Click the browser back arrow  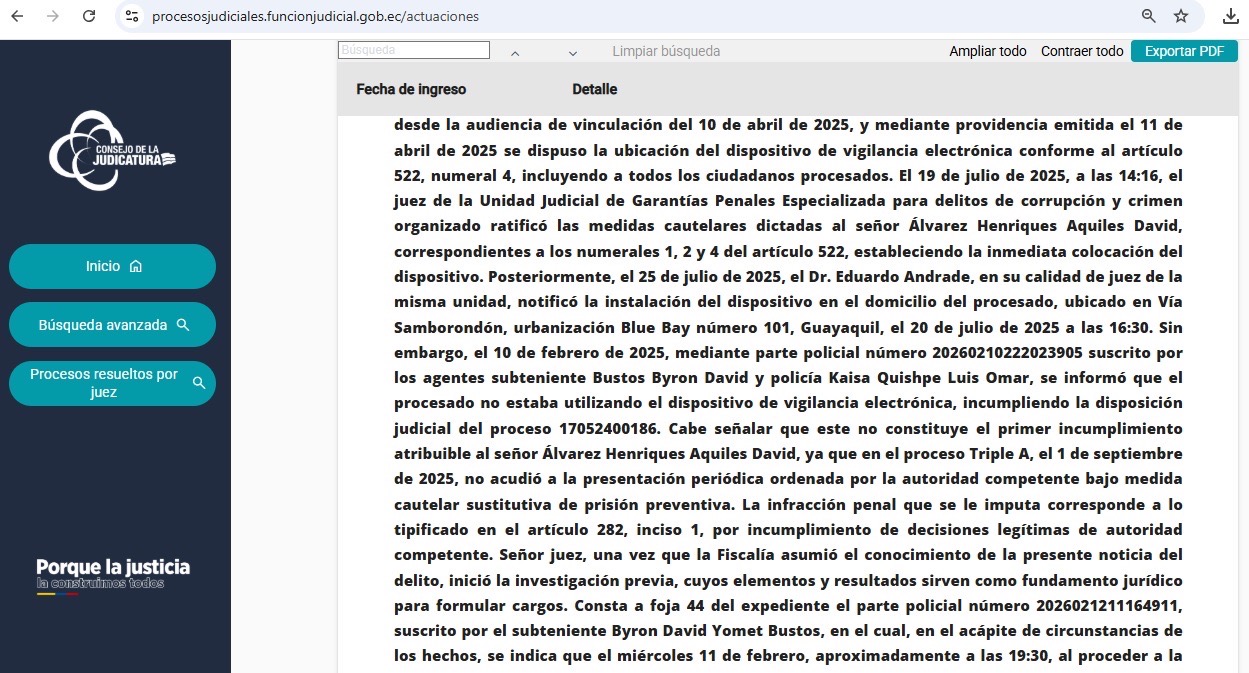pyautogui.click(x=17, y=16)
